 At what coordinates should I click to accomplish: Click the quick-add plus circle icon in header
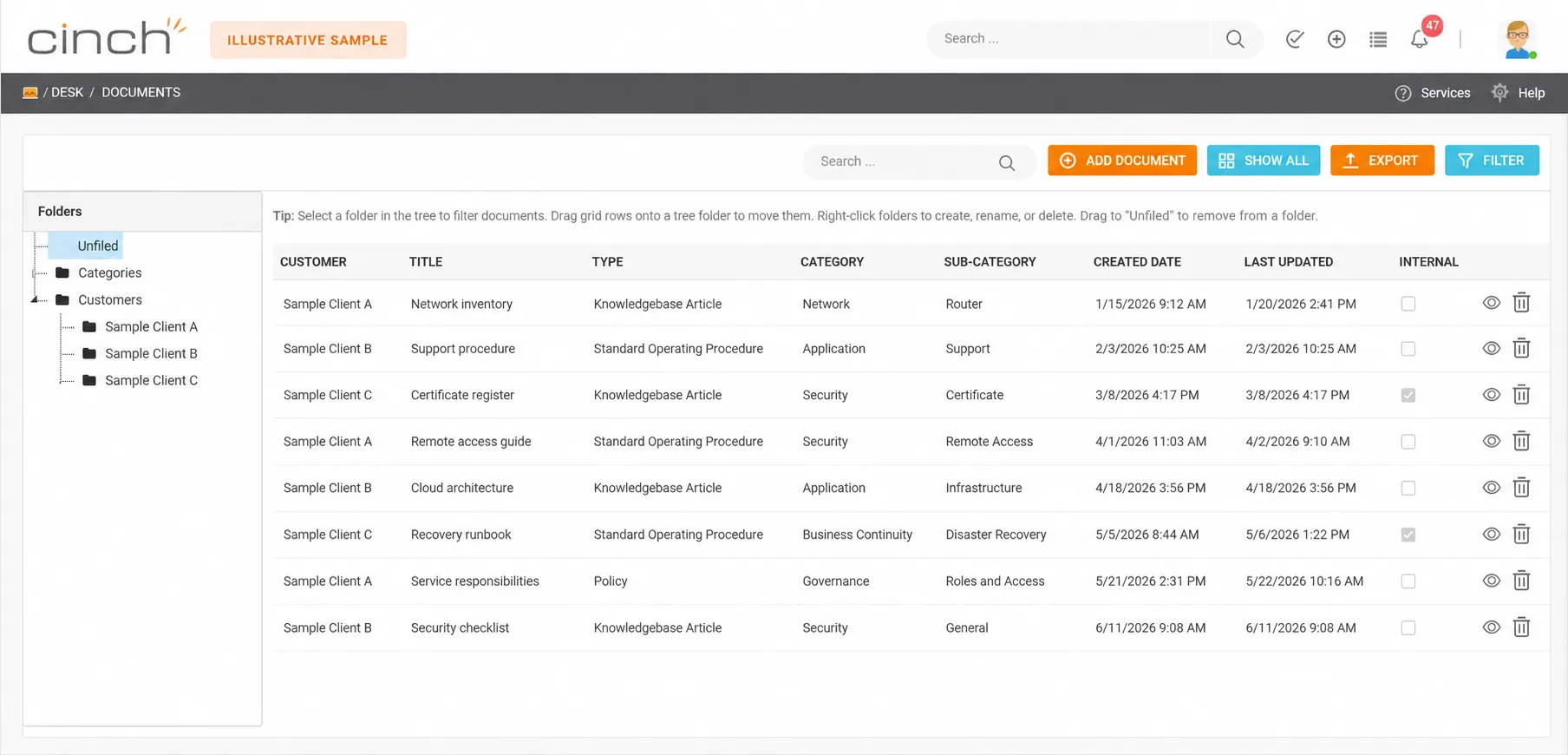point(1336,39)
